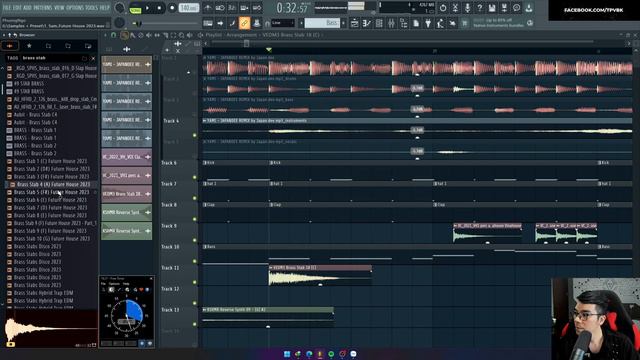Adjust the master volume knob

[120, 8]
